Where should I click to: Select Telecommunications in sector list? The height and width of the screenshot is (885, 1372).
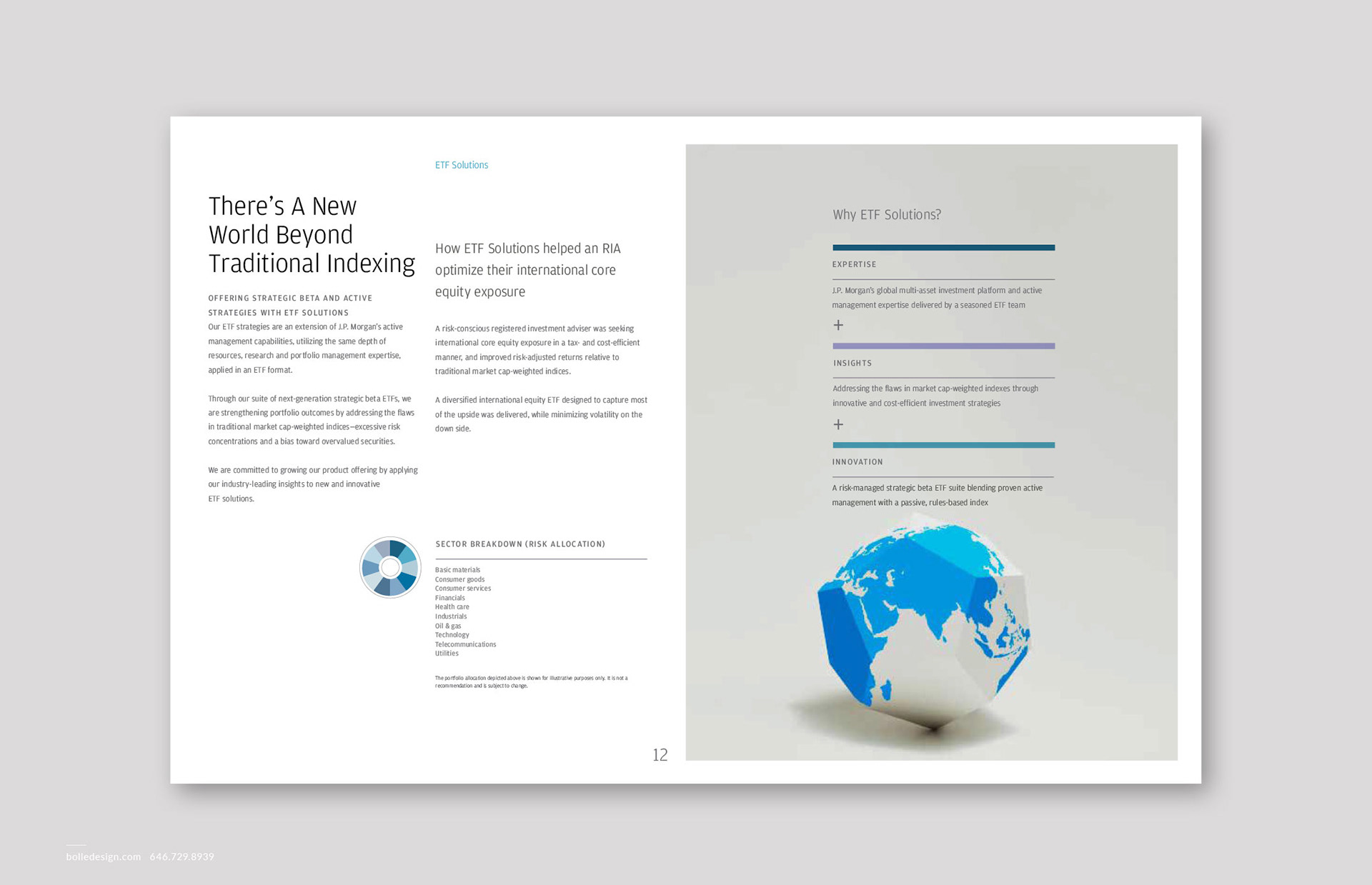[465, 644]
